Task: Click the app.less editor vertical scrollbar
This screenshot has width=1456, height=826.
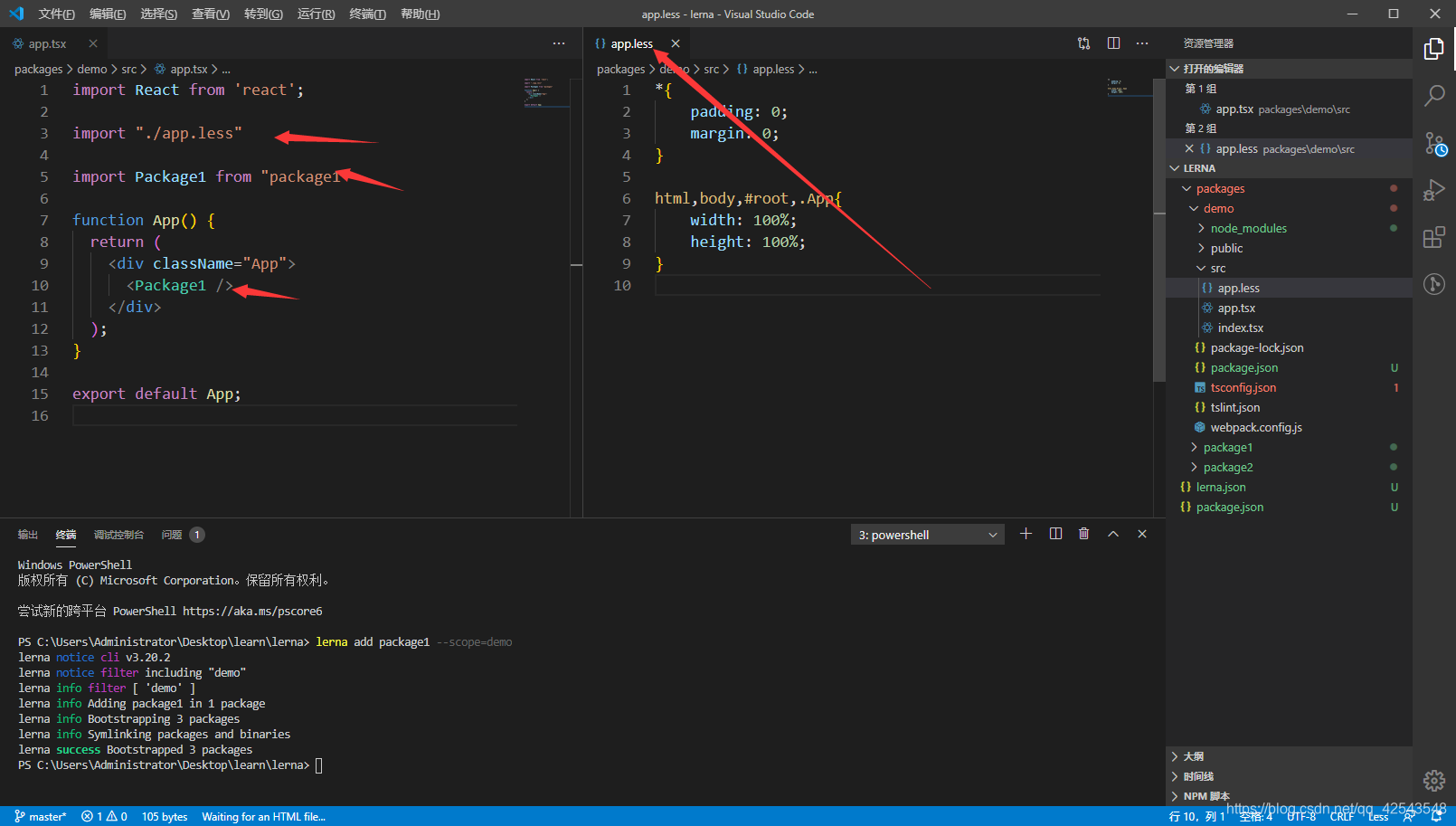Action: coord(1159,230)
